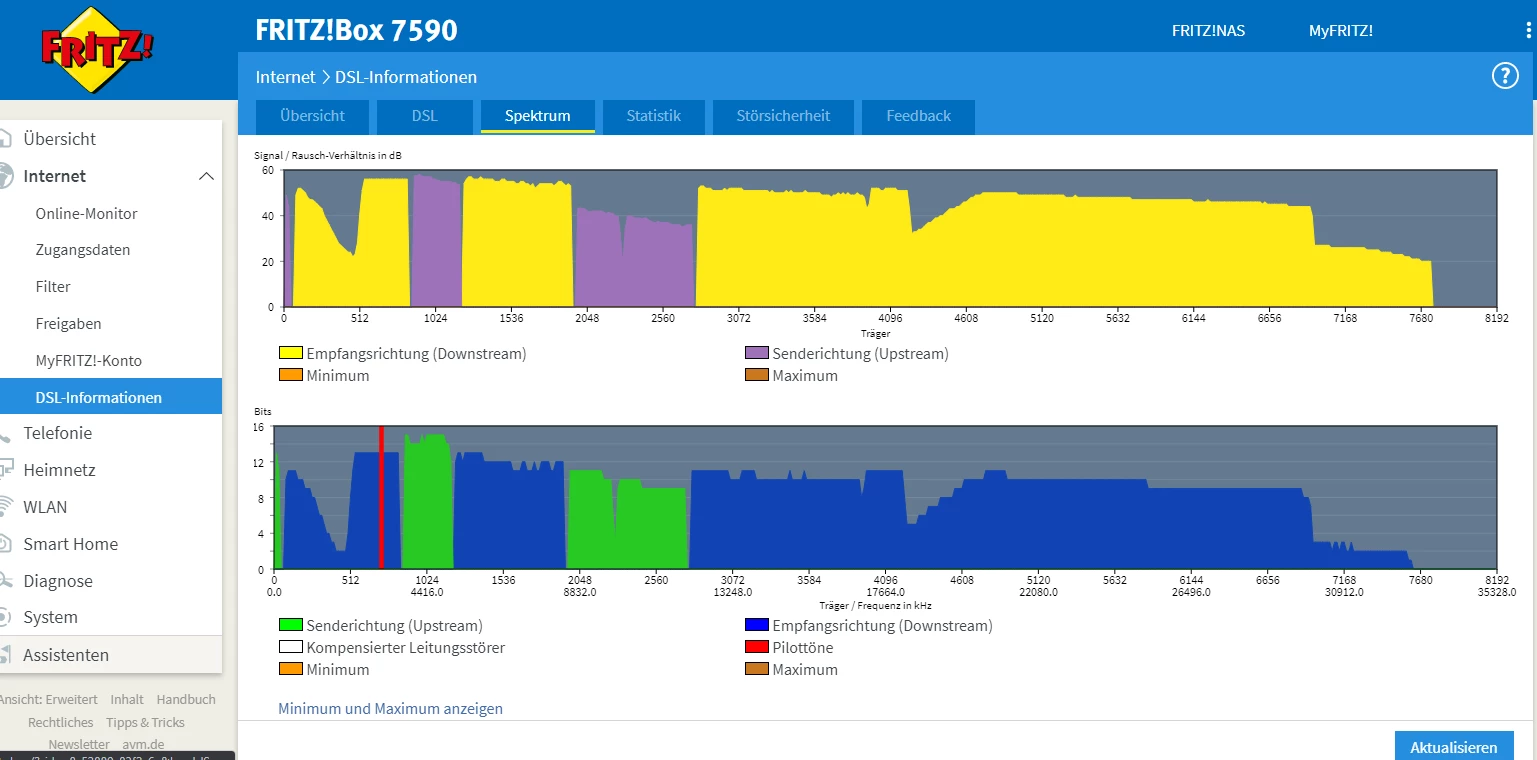
Task: Go to Freigaben in the sidebar
Action: click(x=68, y=324)
